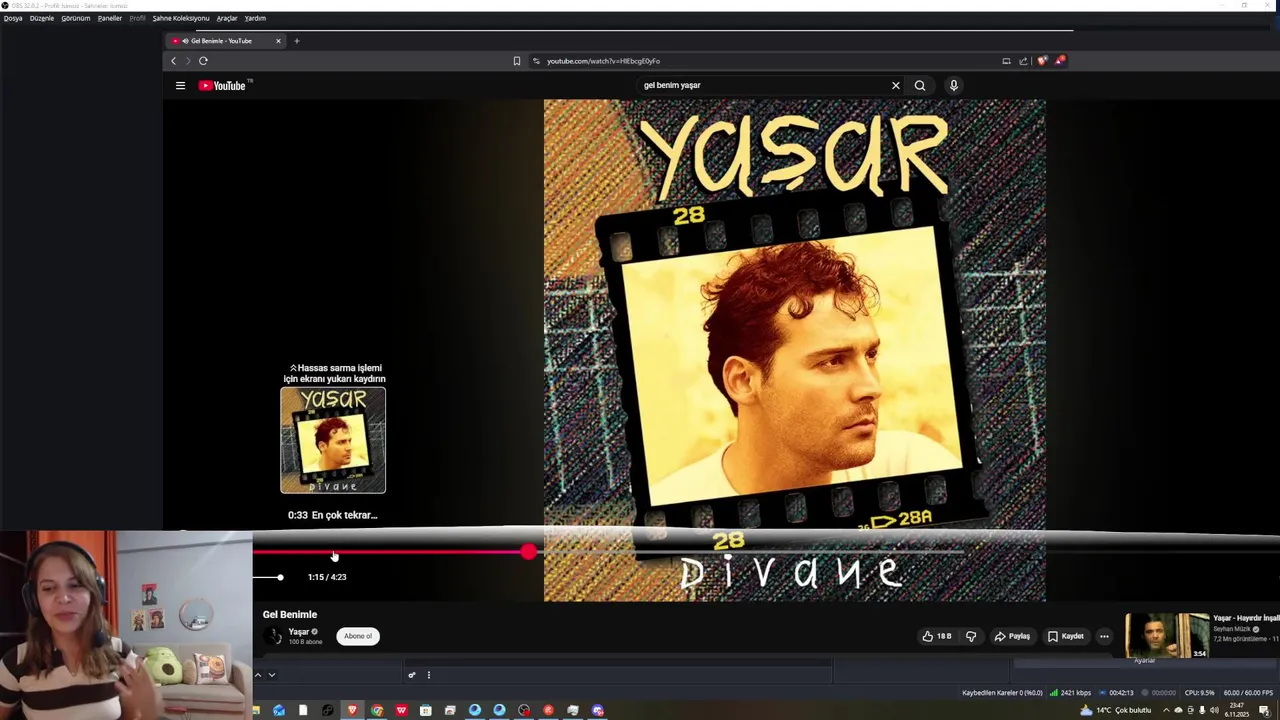The image size is (1280, 720).
Task: Bookmark the page via the address bar icon
Action: (x=516, y=61)
